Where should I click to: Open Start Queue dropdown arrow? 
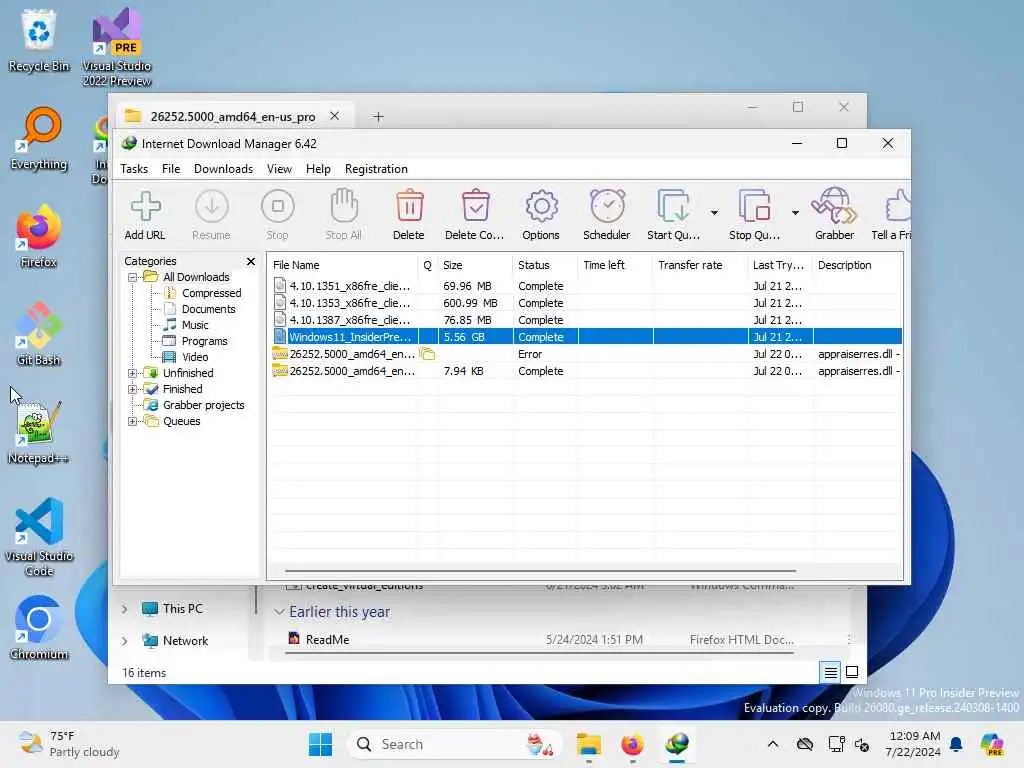(x=714, y=213)
